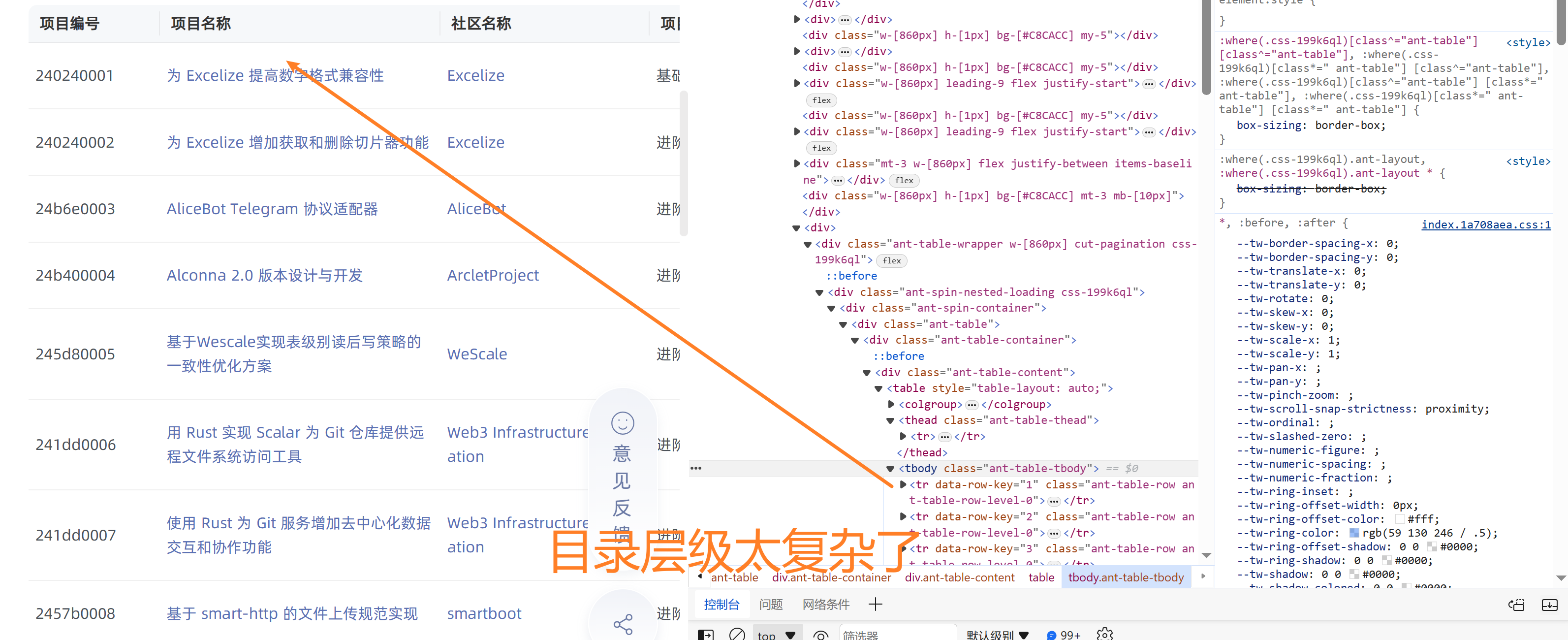Collapse the drawer with download-tray icon
Viewport: 1568px width, 640px height.
click(1549, 605)
